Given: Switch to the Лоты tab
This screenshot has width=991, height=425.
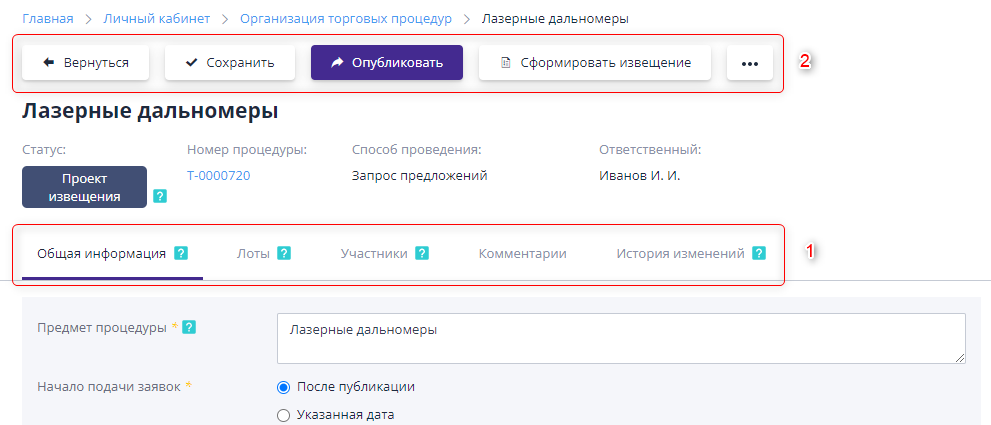Looking at the screenshot, I should [253, 254].
